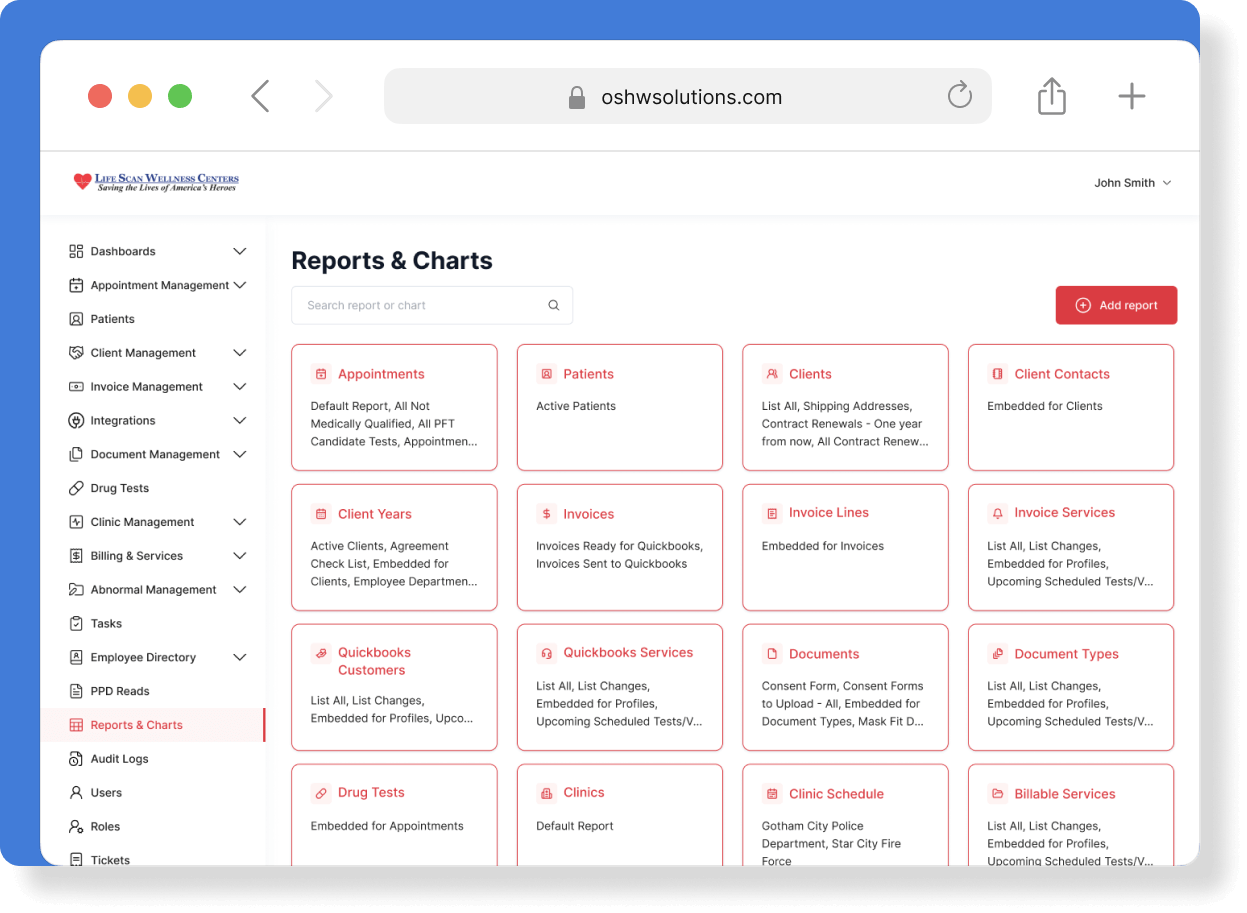The width and height of the screenshot is (1247, 913).
Task: Open a new tab with plus icon
Action: (1131, 96)
